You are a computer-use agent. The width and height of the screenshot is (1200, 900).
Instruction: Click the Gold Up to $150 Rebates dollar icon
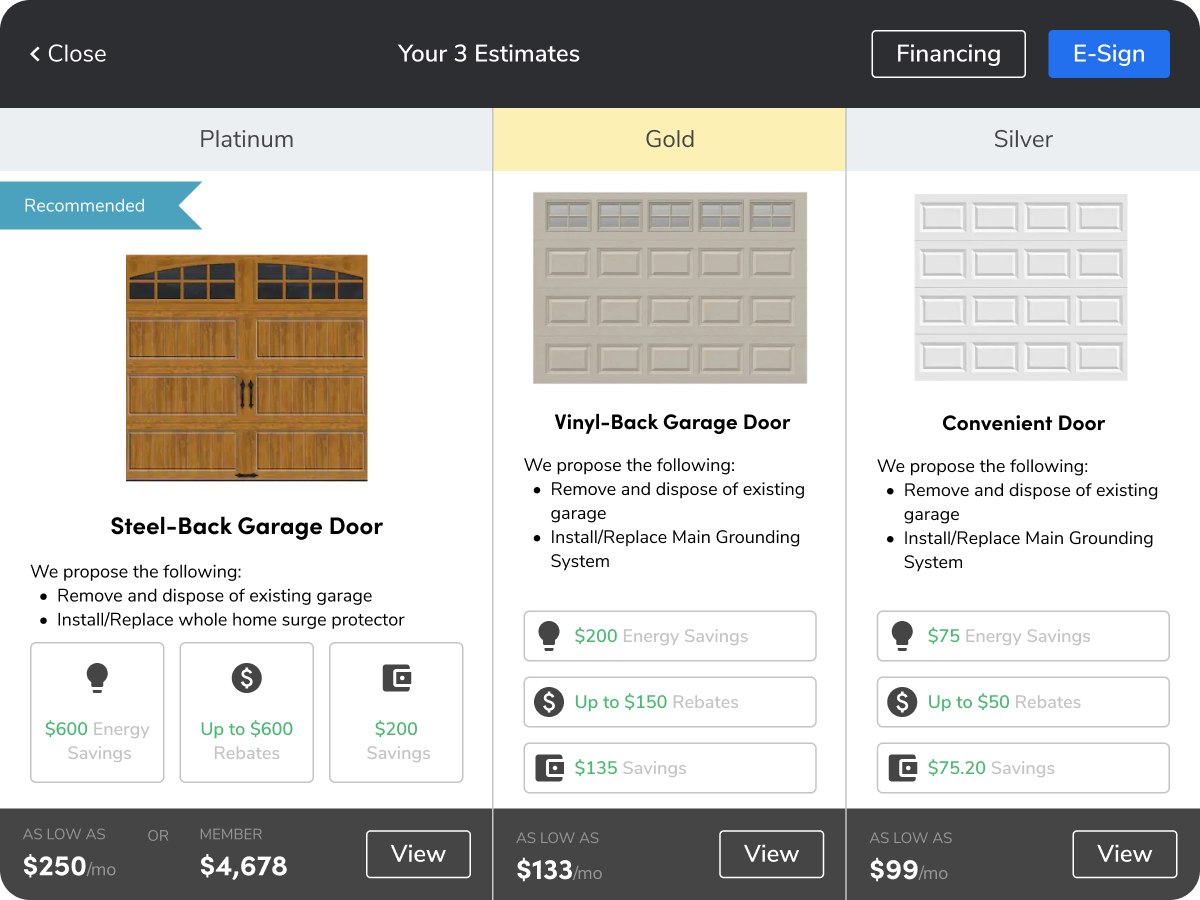[x=548, y=701]
